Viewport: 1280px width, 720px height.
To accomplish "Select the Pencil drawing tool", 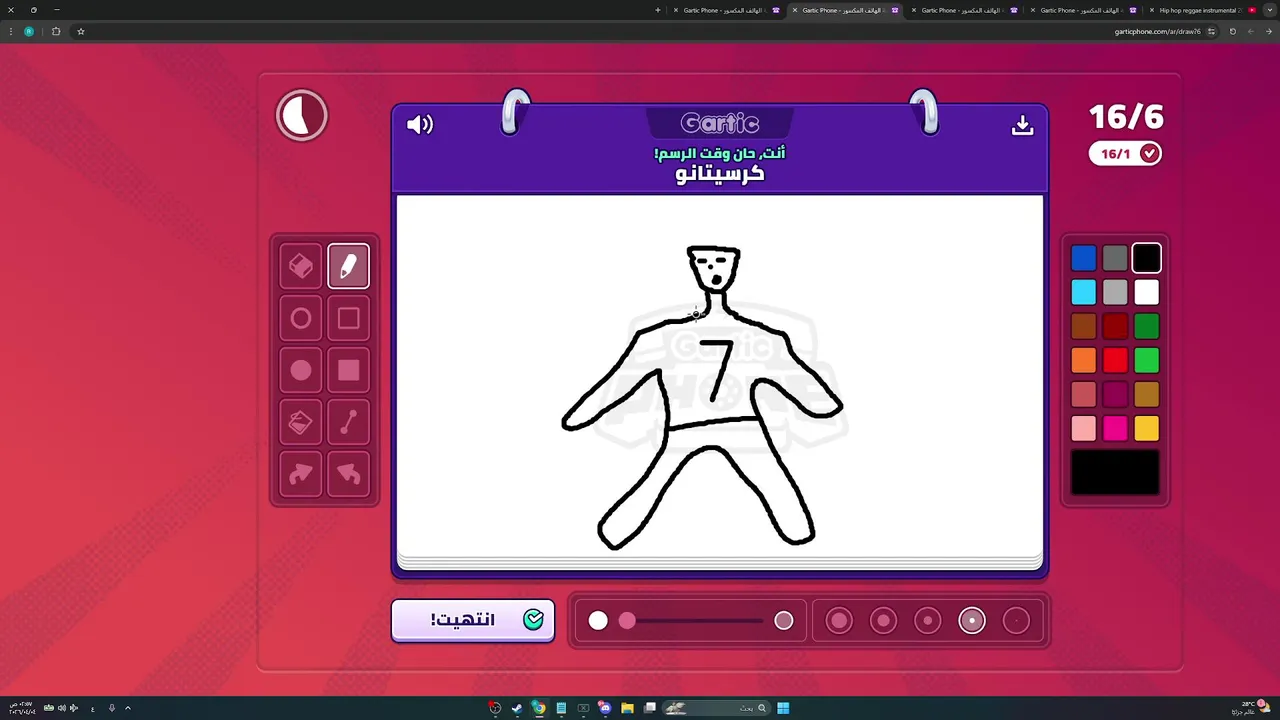I will click(x=348, y=266).
